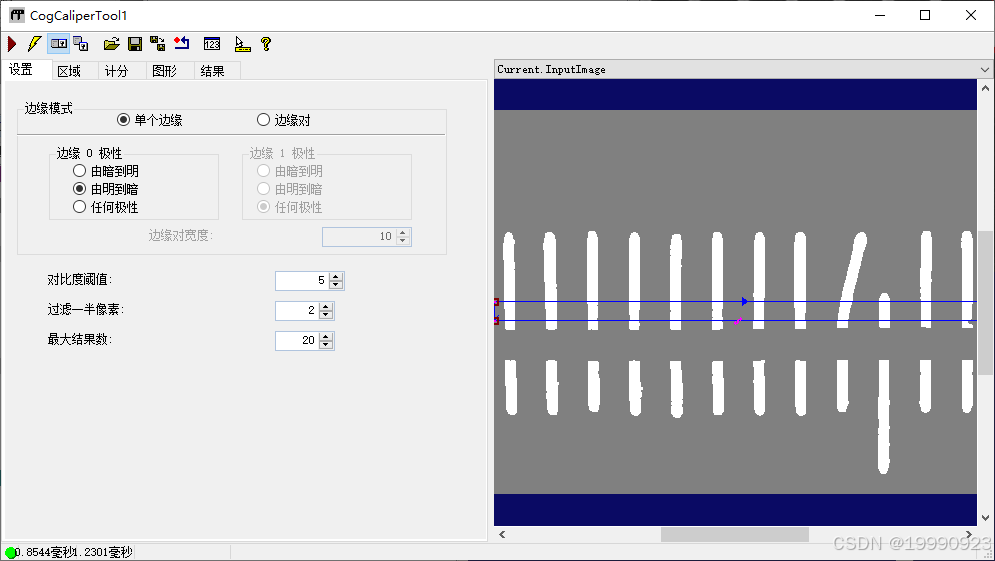The height and width of the screenshot is (561, 995).
Task: Click the image horizontal scrollbar thumb
Action: click(735, 534)
